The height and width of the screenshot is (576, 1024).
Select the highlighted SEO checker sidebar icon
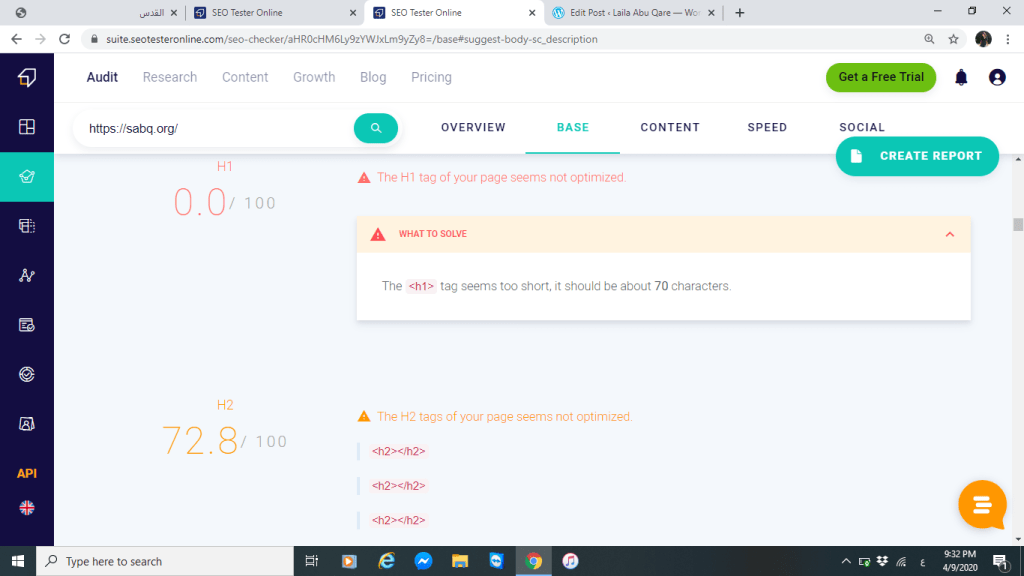pos(27,176)
